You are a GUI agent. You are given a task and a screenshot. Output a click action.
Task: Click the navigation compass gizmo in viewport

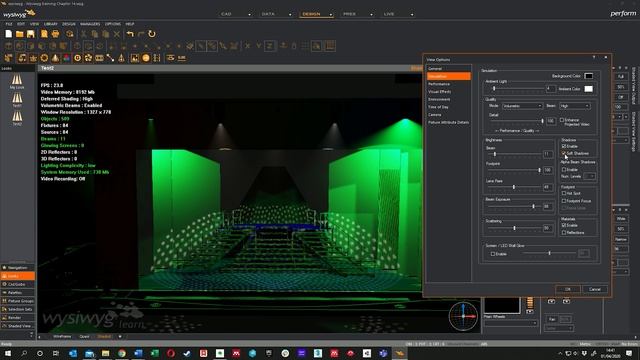click(463, 316)
